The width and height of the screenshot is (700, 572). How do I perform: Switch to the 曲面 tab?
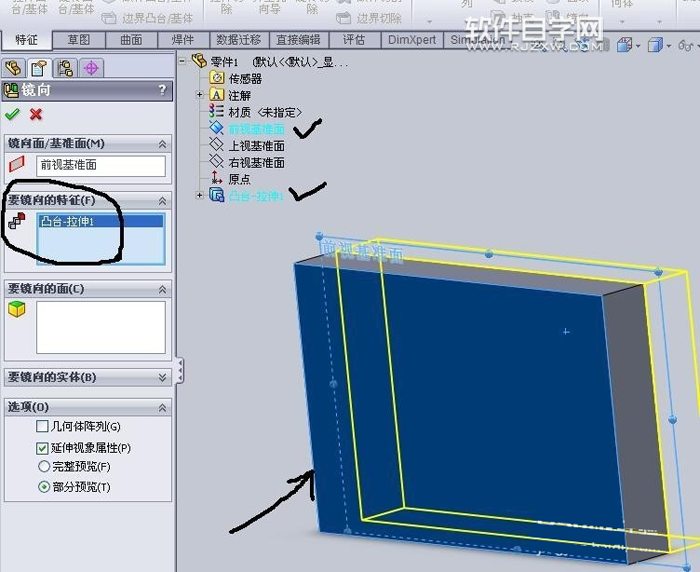131,40
